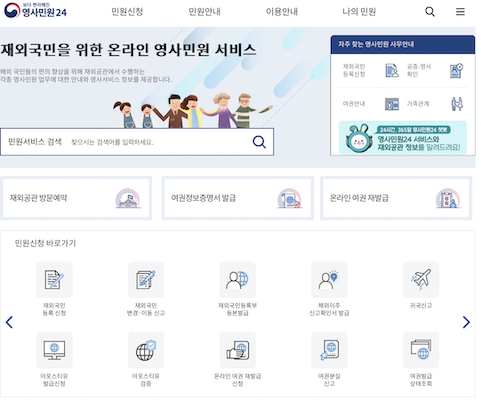
Task: Open the 귀국신고 airplane icon
Action: [x=421, y=280]
